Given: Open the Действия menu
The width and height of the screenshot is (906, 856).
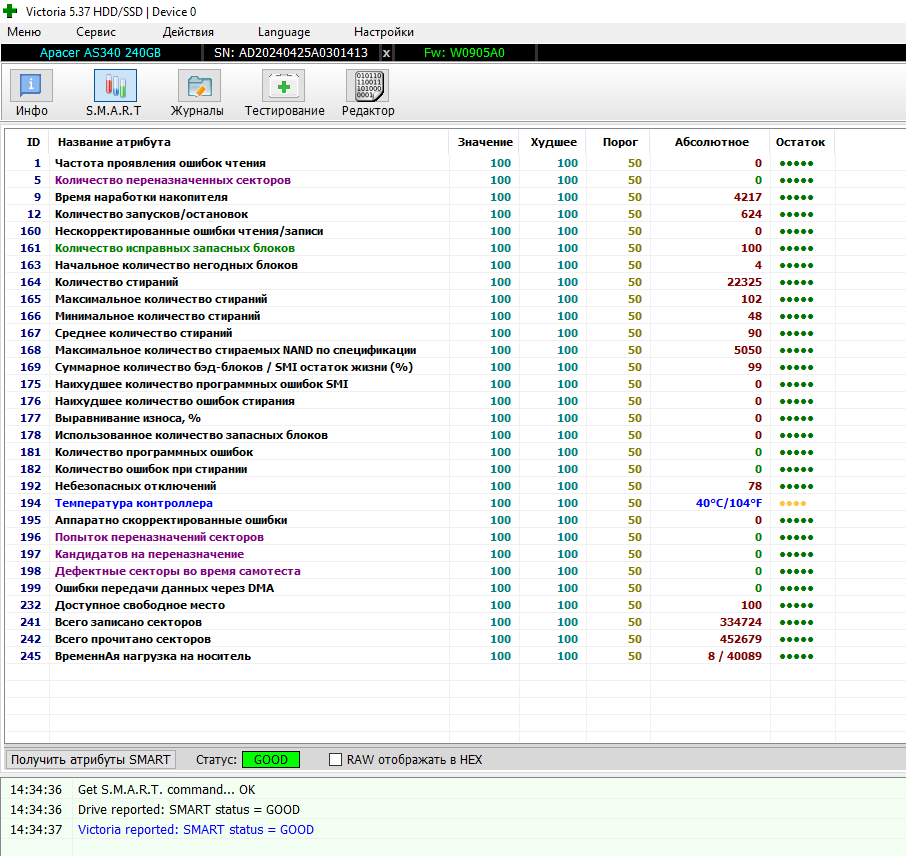Looking at the screenshot, I should (x=188, y=32).
